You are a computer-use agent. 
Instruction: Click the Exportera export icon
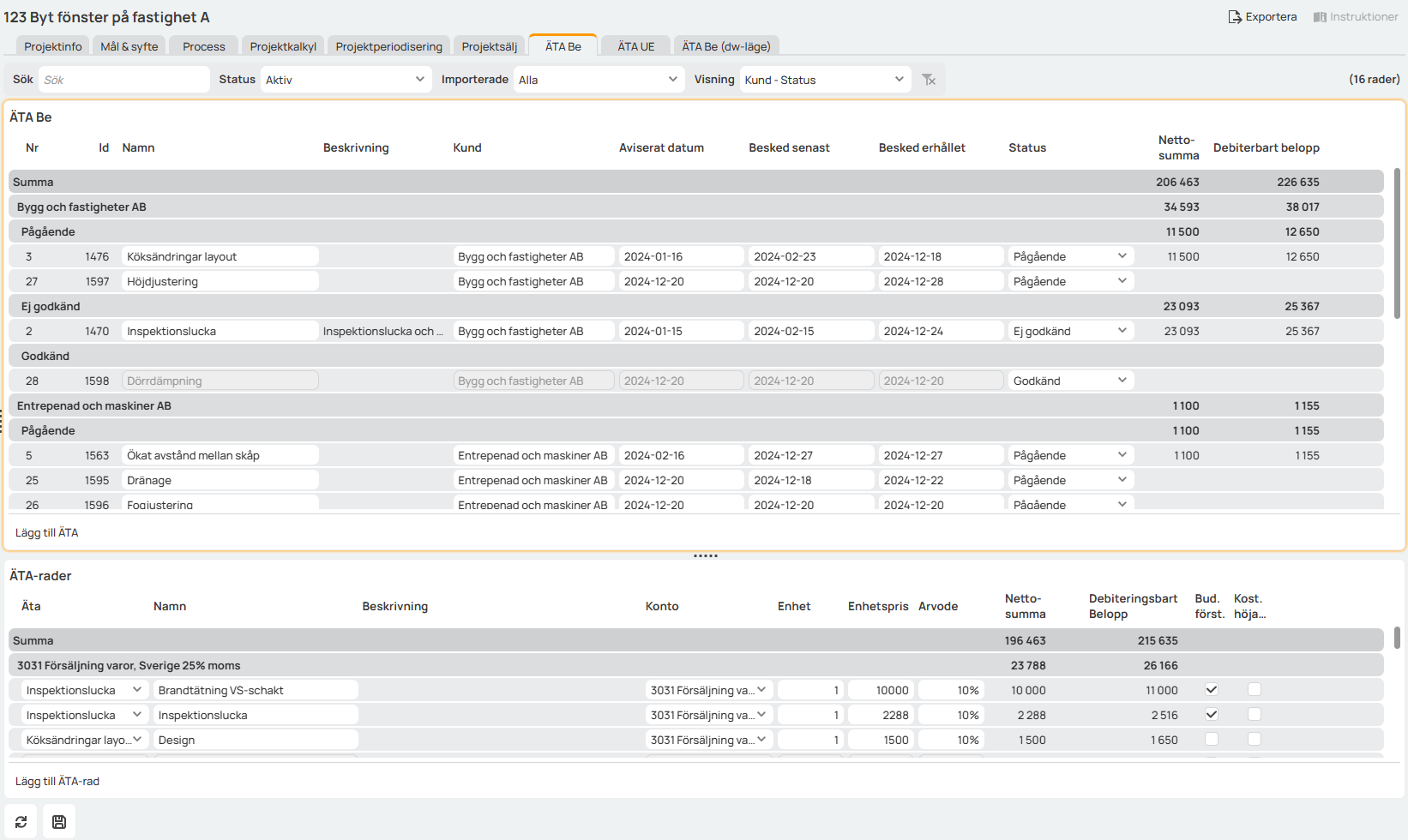[x=1235, y=17]
